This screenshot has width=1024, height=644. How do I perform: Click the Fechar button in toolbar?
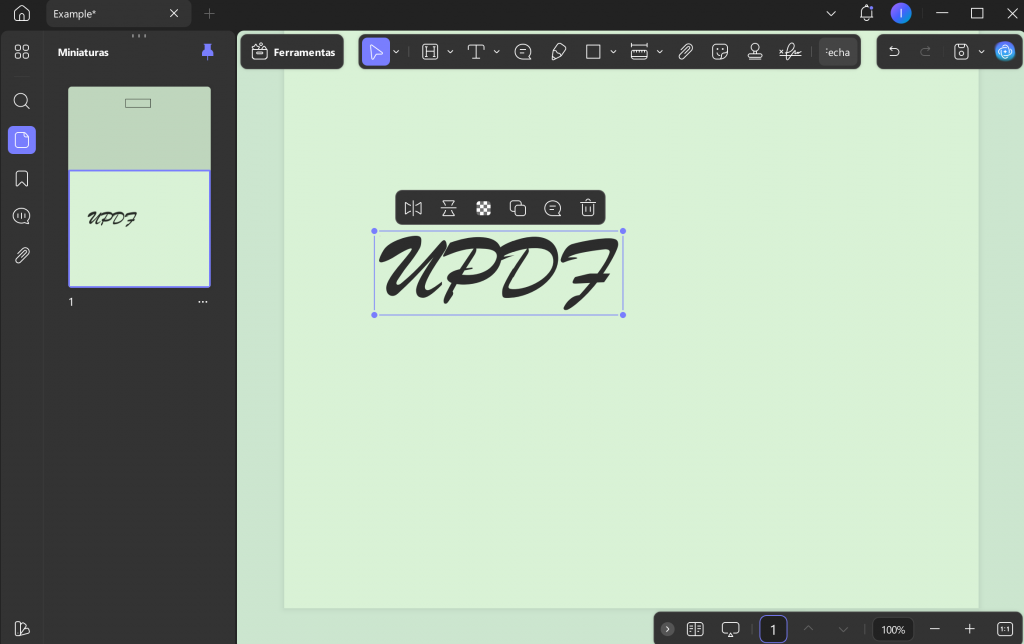(838, 52)
